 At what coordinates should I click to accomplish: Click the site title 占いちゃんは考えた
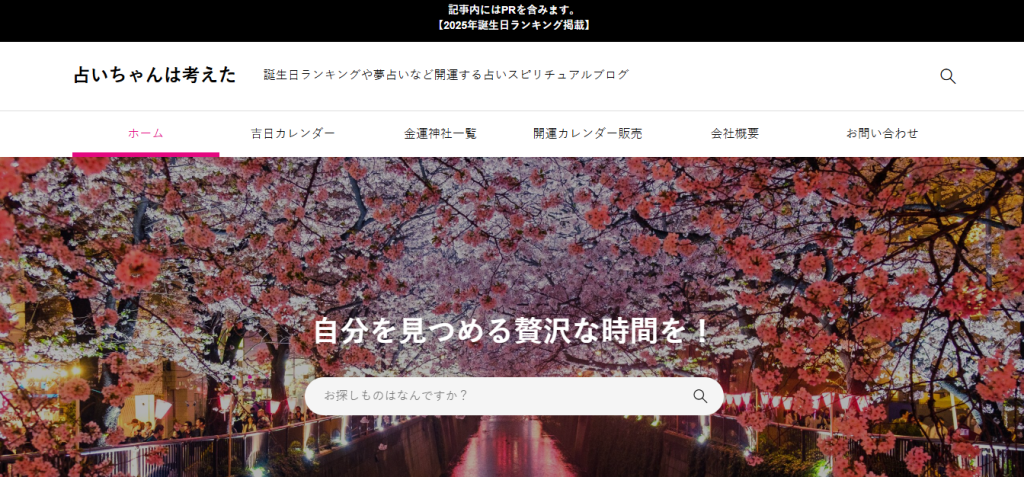155,75
